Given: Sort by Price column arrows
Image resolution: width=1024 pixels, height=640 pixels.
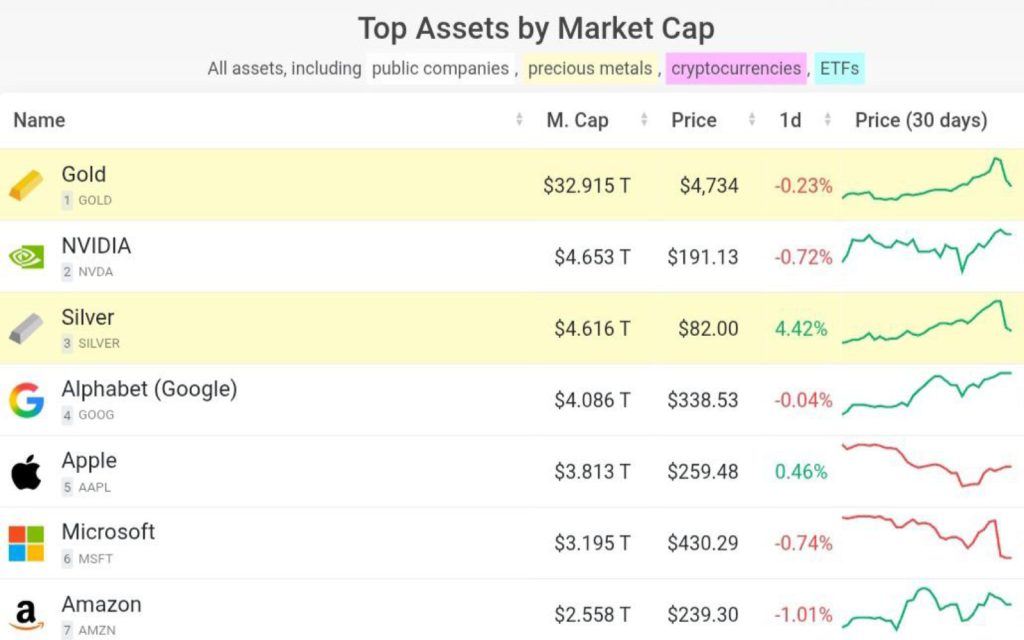Looking at the screenshot, I should 751,120.
